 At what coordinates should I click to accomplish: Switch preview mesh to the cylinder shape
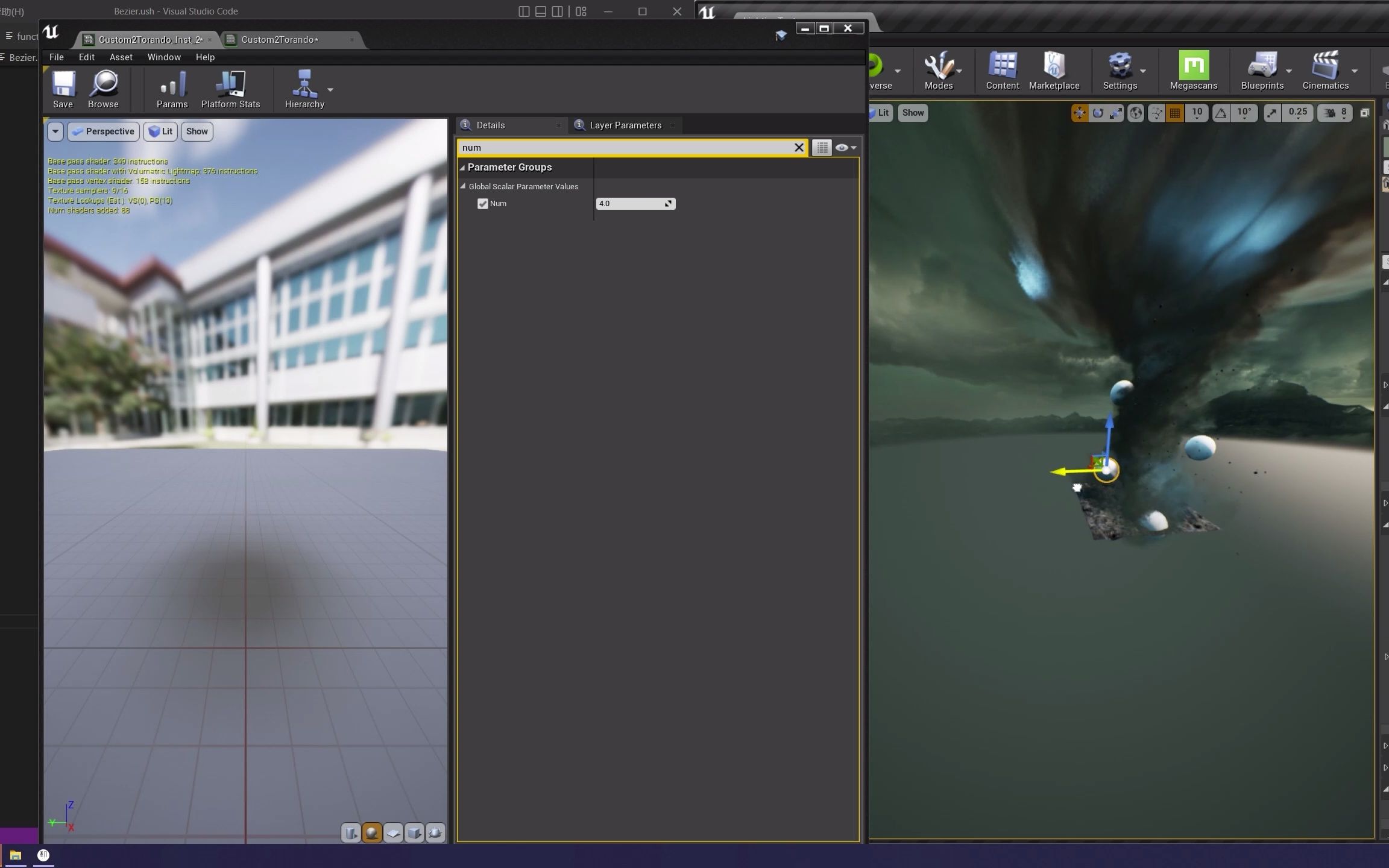[351, 832]
